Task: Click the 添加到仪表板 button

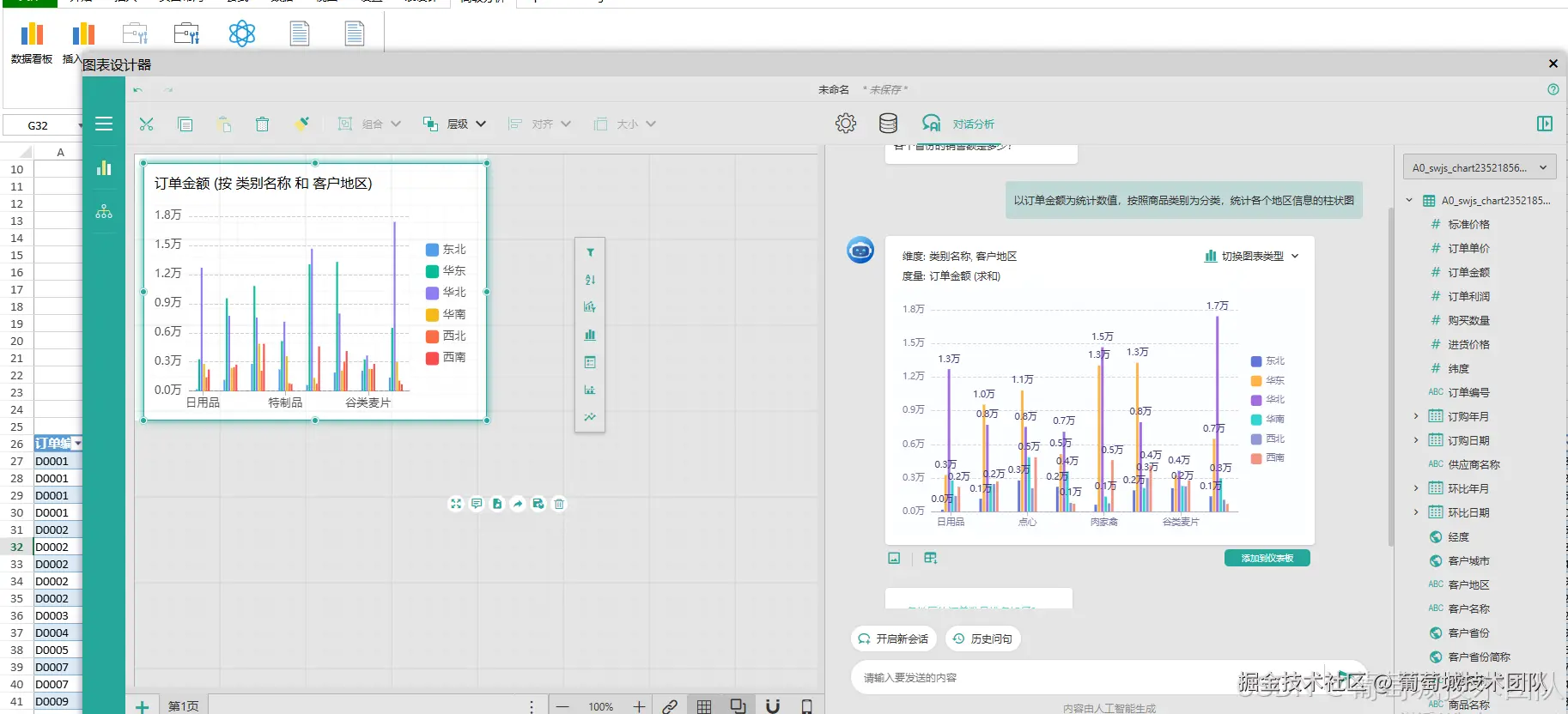Action: (x=1267, y=558)
